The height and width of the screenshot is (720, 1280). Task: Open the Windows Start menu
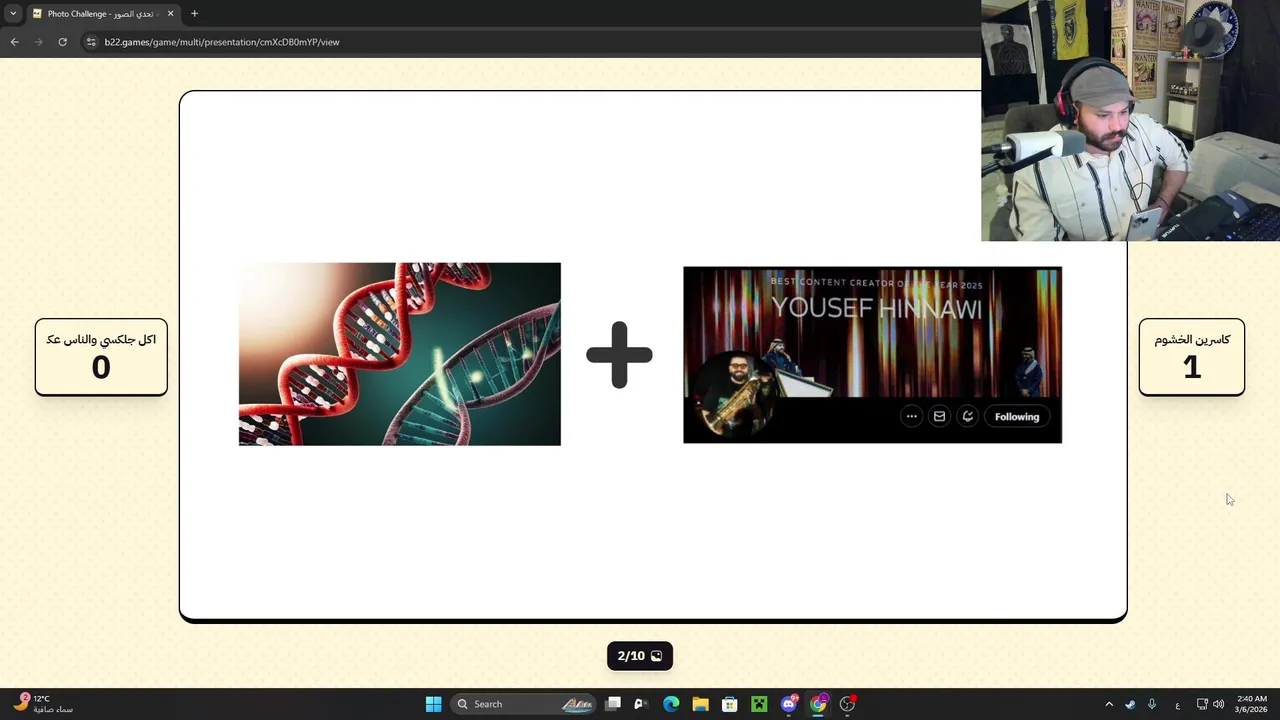click(433, 704)
